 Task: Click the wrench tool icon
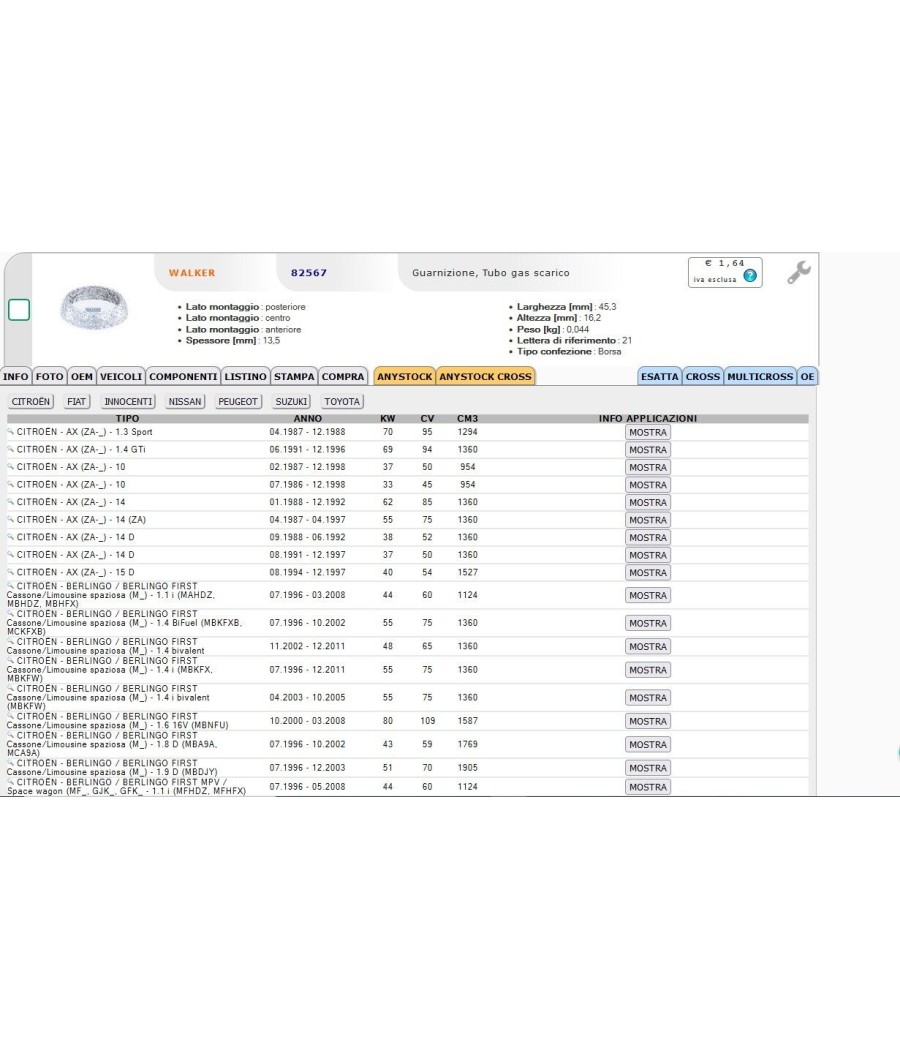click(x=798, y=272)
